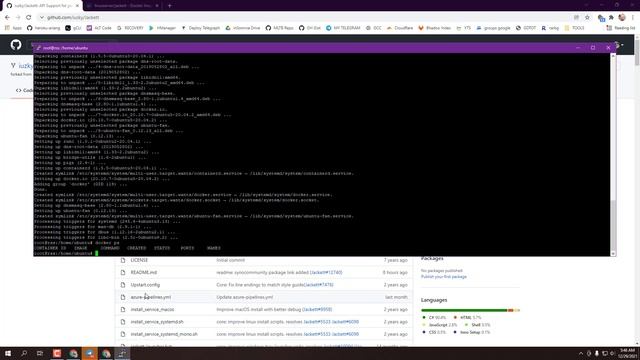Screen dimensions: 640x360
Task: Click the JavaScript language entry
Action: (x=440, y=325)
